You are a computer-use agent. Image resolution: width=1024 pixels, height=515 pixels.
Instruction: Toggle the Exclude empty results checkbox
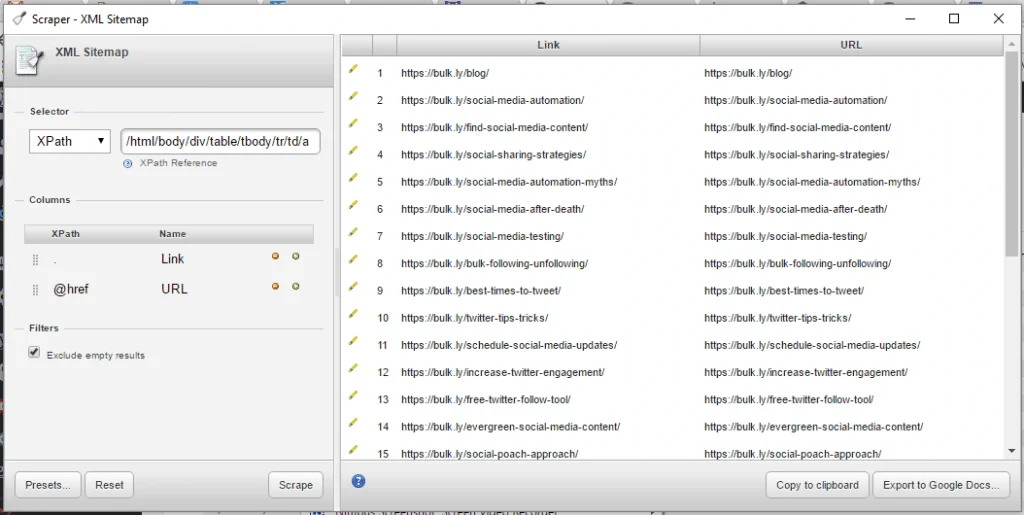point(34,353)
